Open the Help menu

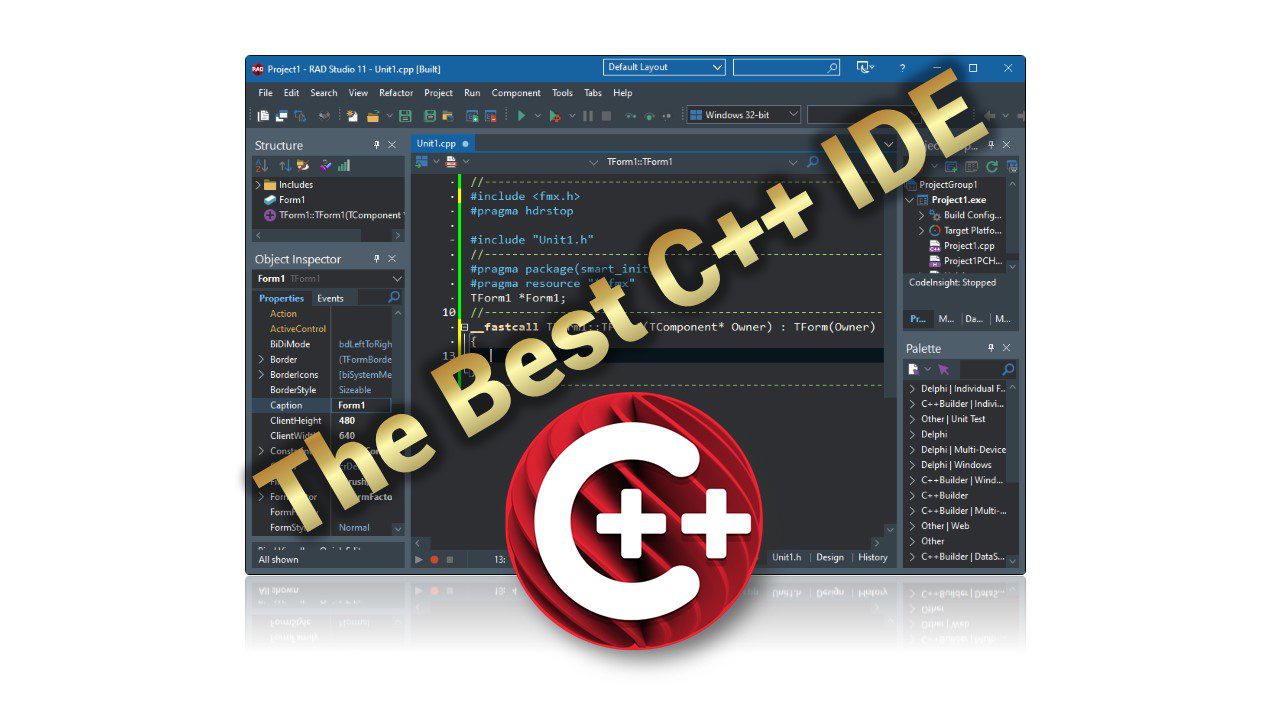(x=623, y=93)
